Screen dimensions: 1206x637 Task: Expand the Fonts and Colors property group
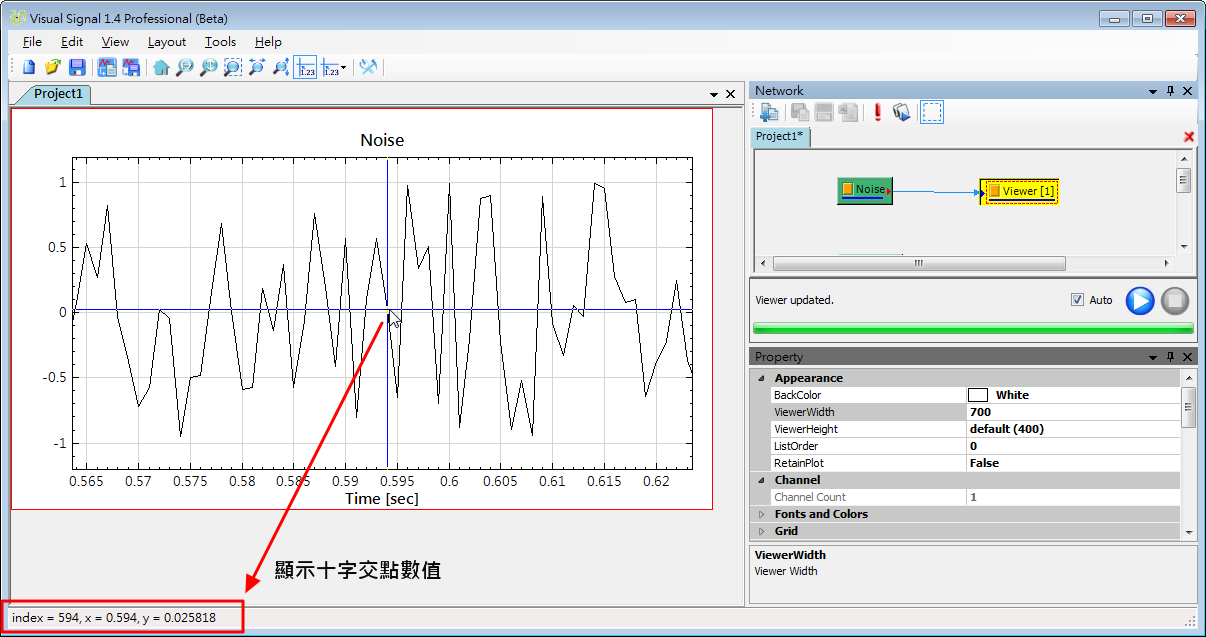pos(762,514)
